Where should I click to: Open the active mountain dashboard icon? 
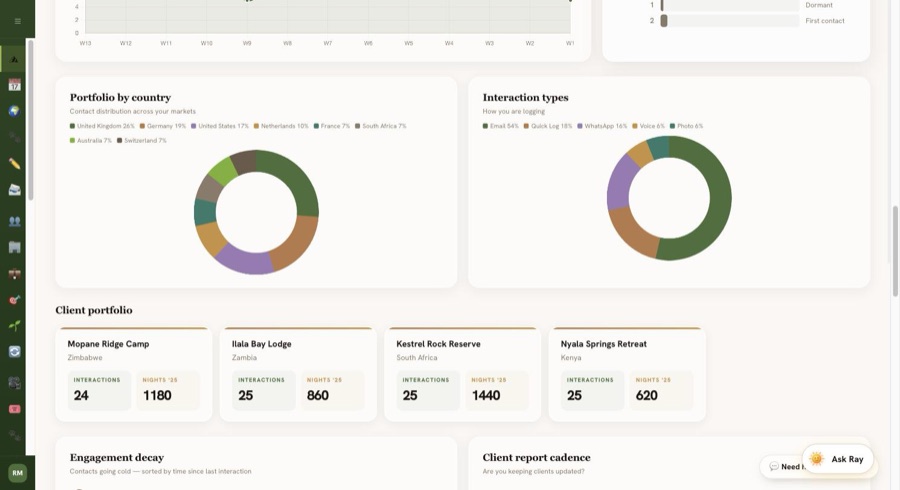pyautogui.click(x=14, y=59)
